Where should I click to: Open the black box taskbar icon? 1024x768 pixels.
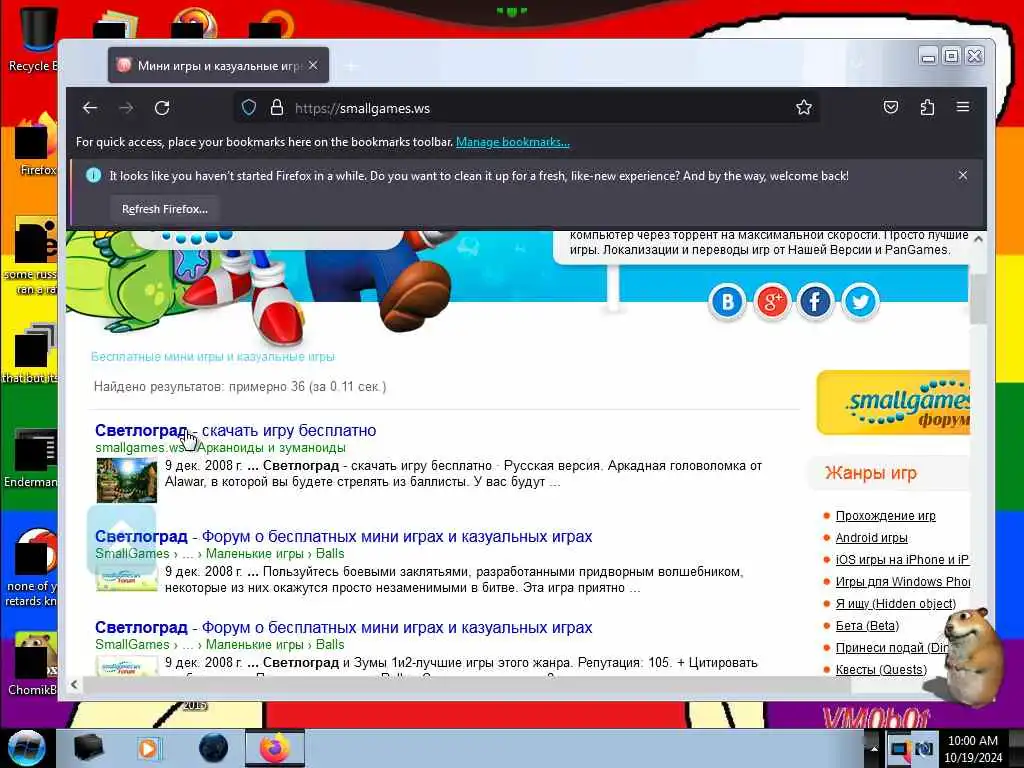[88, 748]
